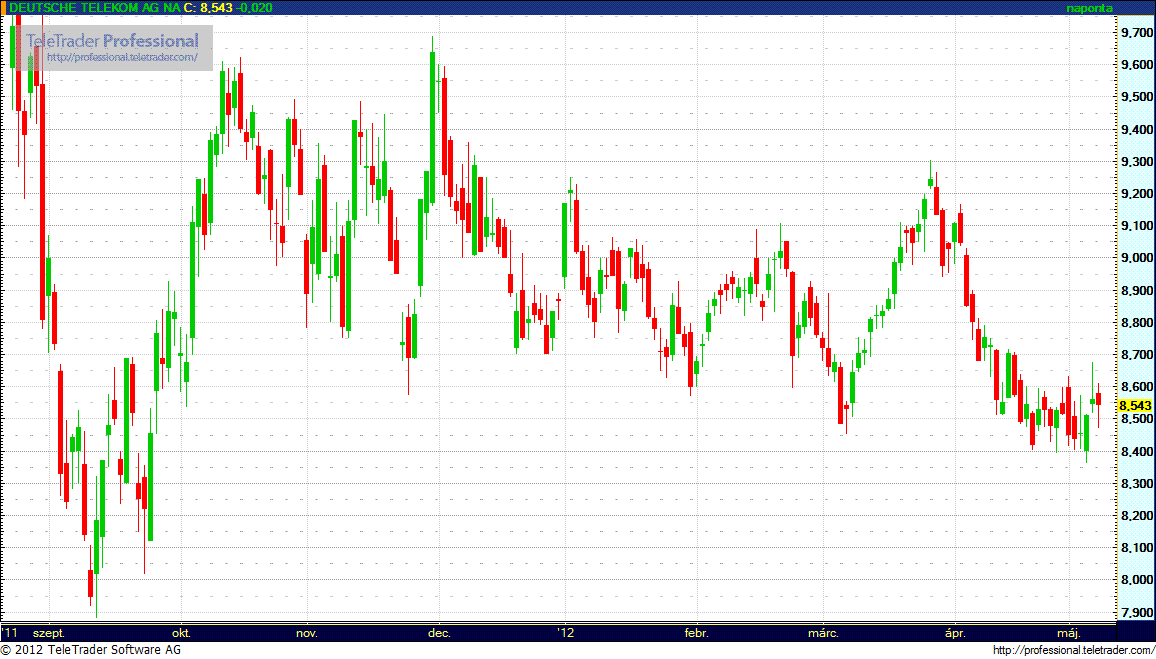Click the 9,000 price axis label
Viewport: 1156px width, 659px height.
(1136, 258)
